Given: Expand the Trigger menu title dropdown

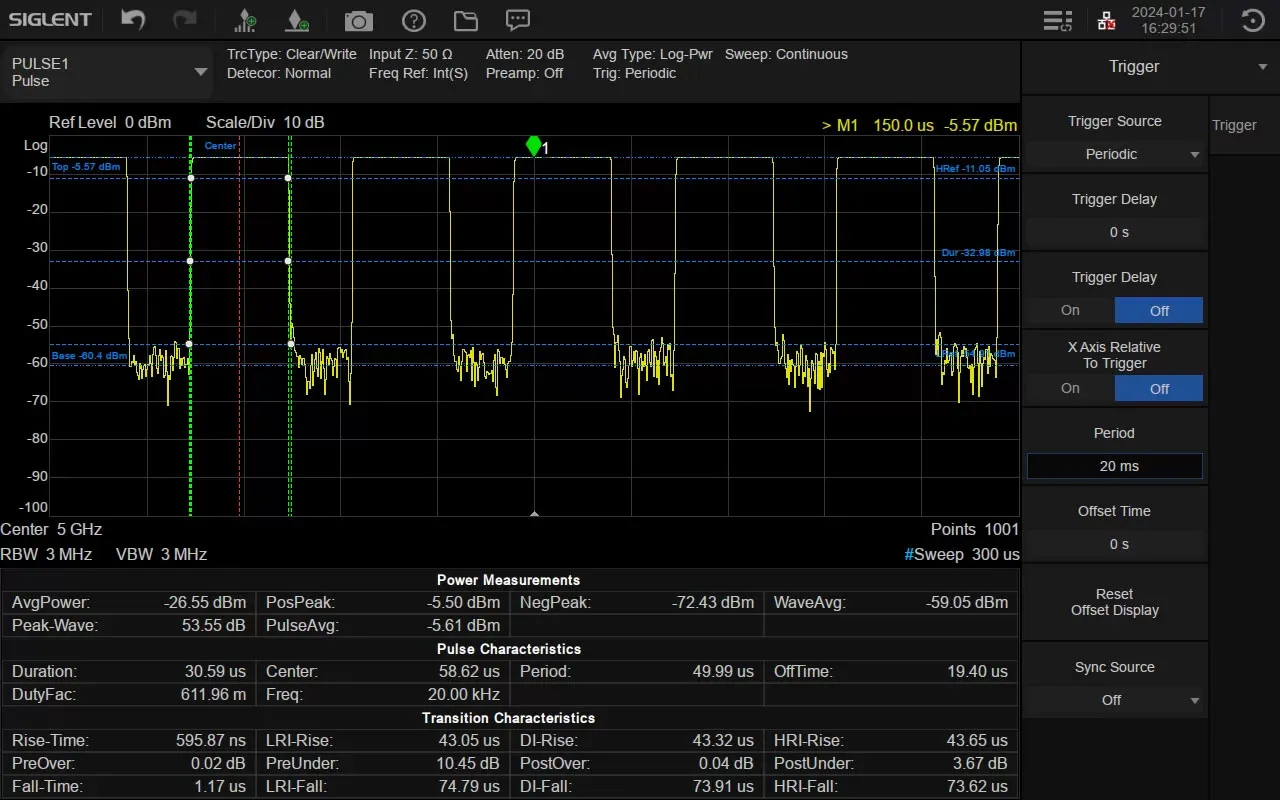Looking at the screenshot, I should 1262,67.
